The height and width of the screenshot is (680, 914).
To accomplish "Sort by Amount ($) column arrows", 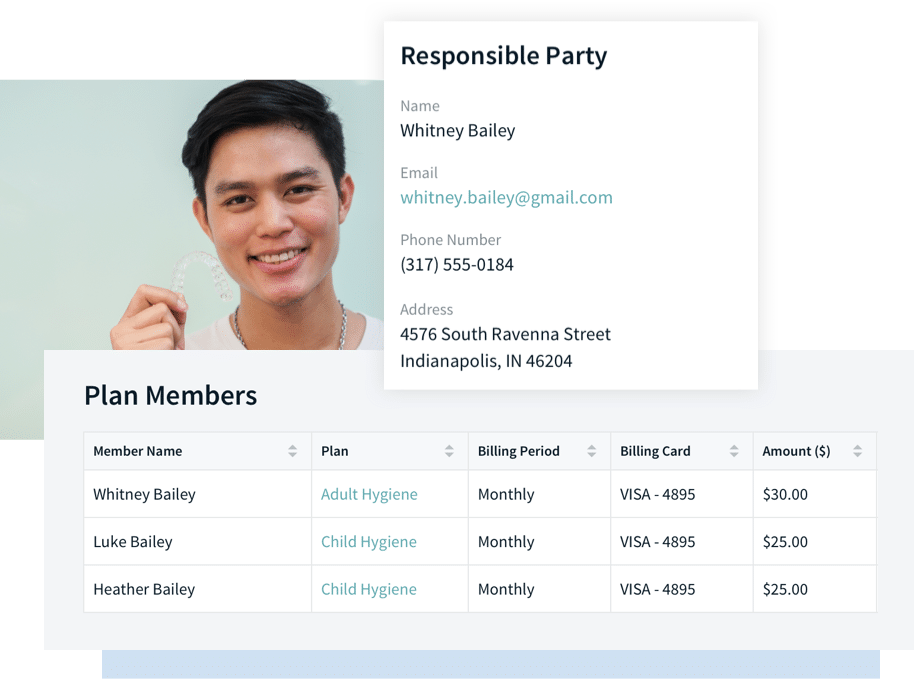I will (x=857, y=451).
